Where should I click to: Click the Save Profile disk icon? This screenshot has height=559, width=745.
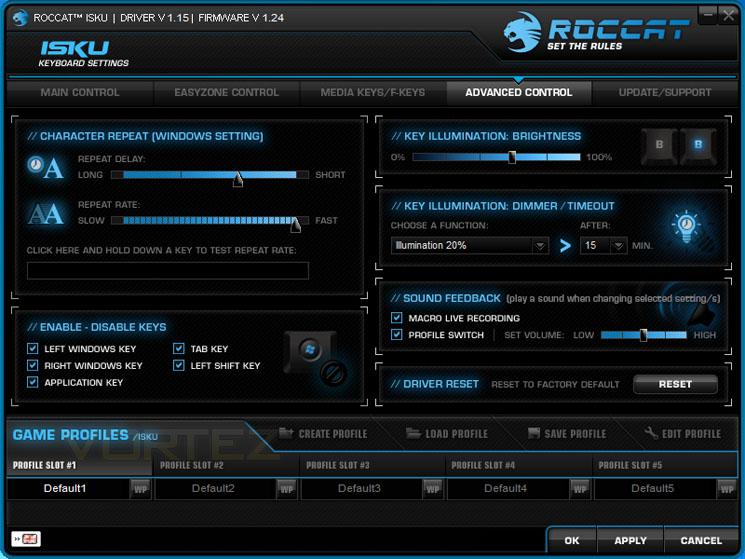click(534, 433)
